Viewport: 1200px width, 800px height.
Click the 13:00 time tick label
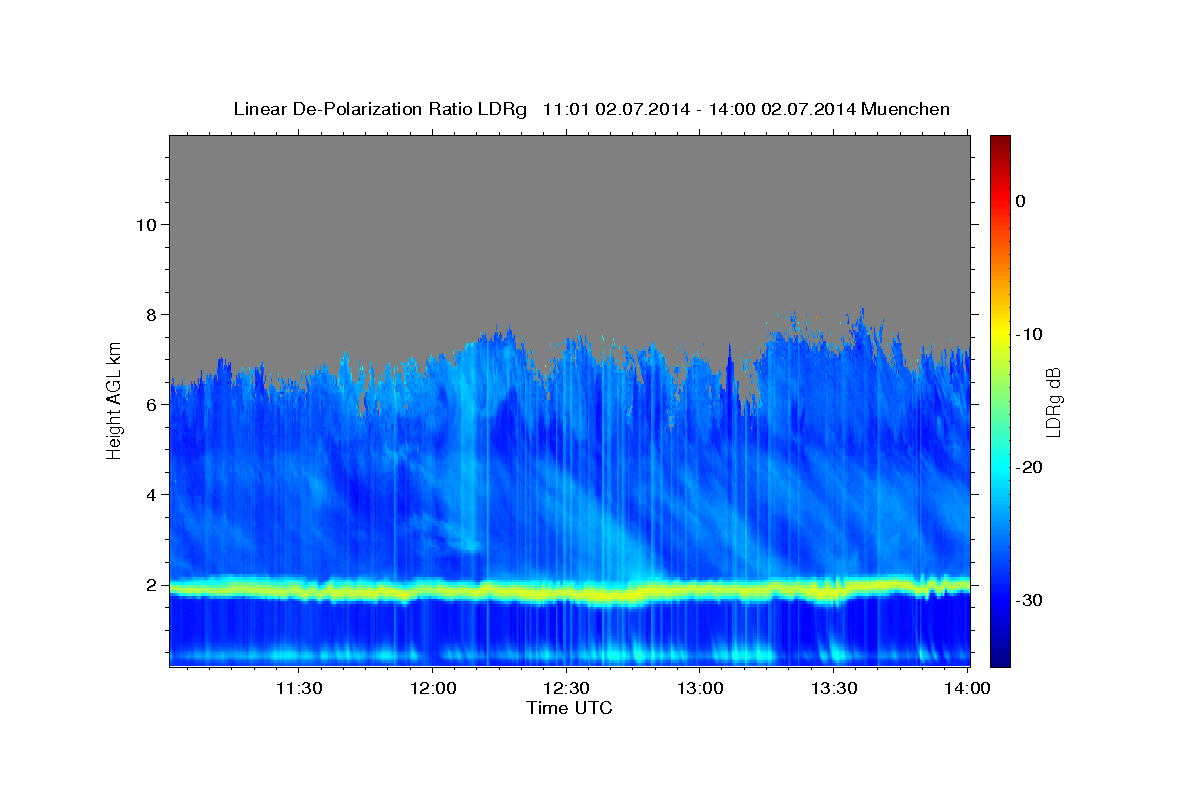[700, 688]
